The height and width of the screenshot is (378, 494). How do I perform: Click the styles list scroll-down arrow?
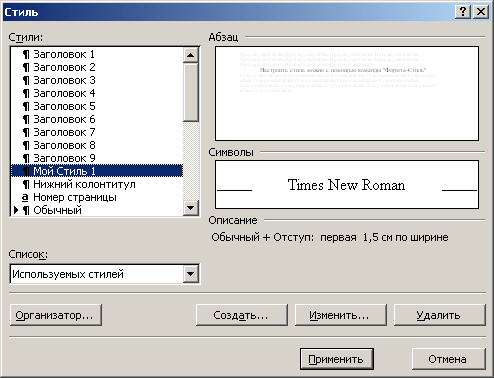click(191, 208)
